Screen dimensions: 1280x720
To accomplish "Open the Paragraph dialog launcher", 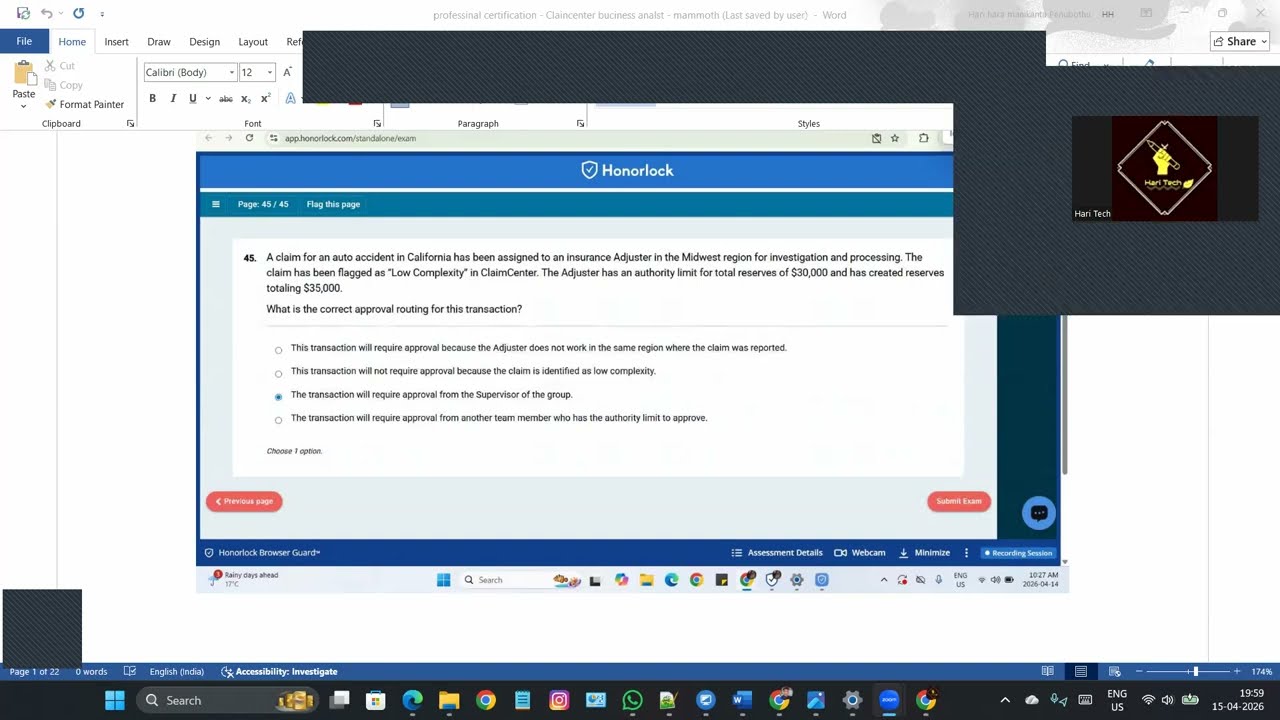I will pos(580,124).
